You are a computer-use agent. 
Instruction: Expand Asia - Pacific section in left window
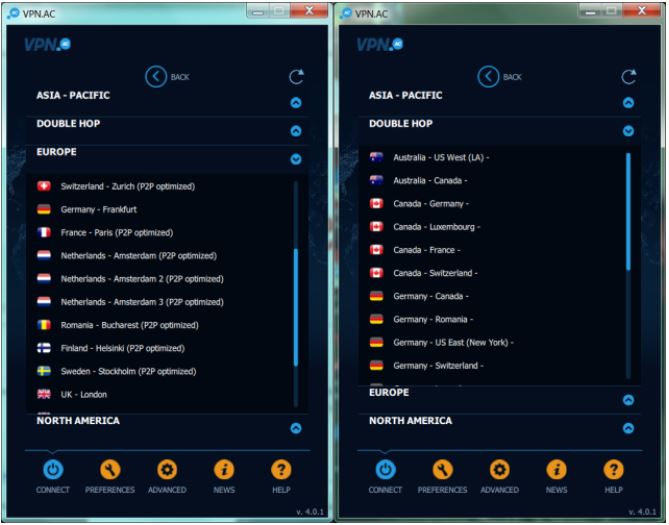[296, 102]
